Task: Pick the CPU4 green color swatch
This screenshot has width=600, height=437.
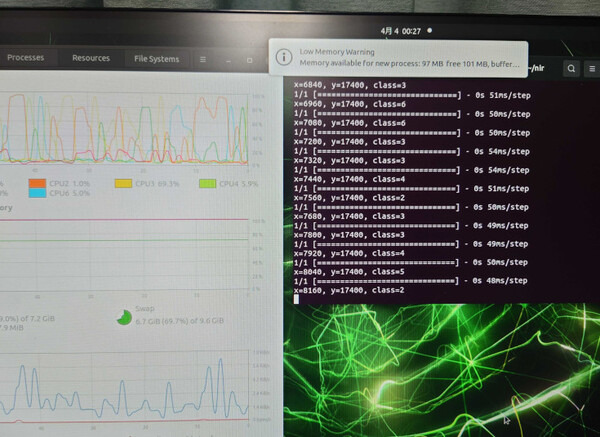Action: point(208,184)
